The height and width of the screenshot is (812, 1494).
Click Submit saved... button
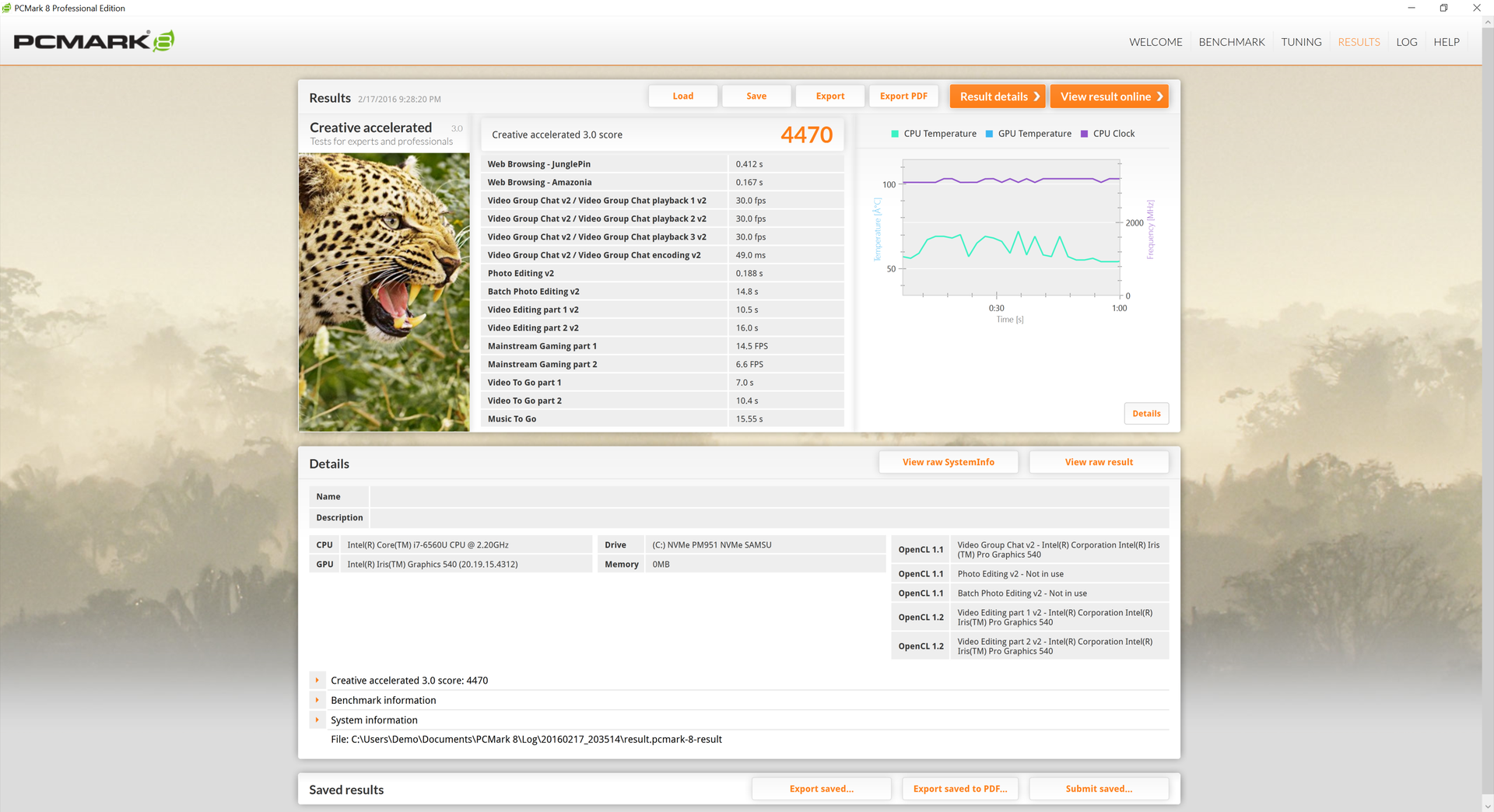1099,789
